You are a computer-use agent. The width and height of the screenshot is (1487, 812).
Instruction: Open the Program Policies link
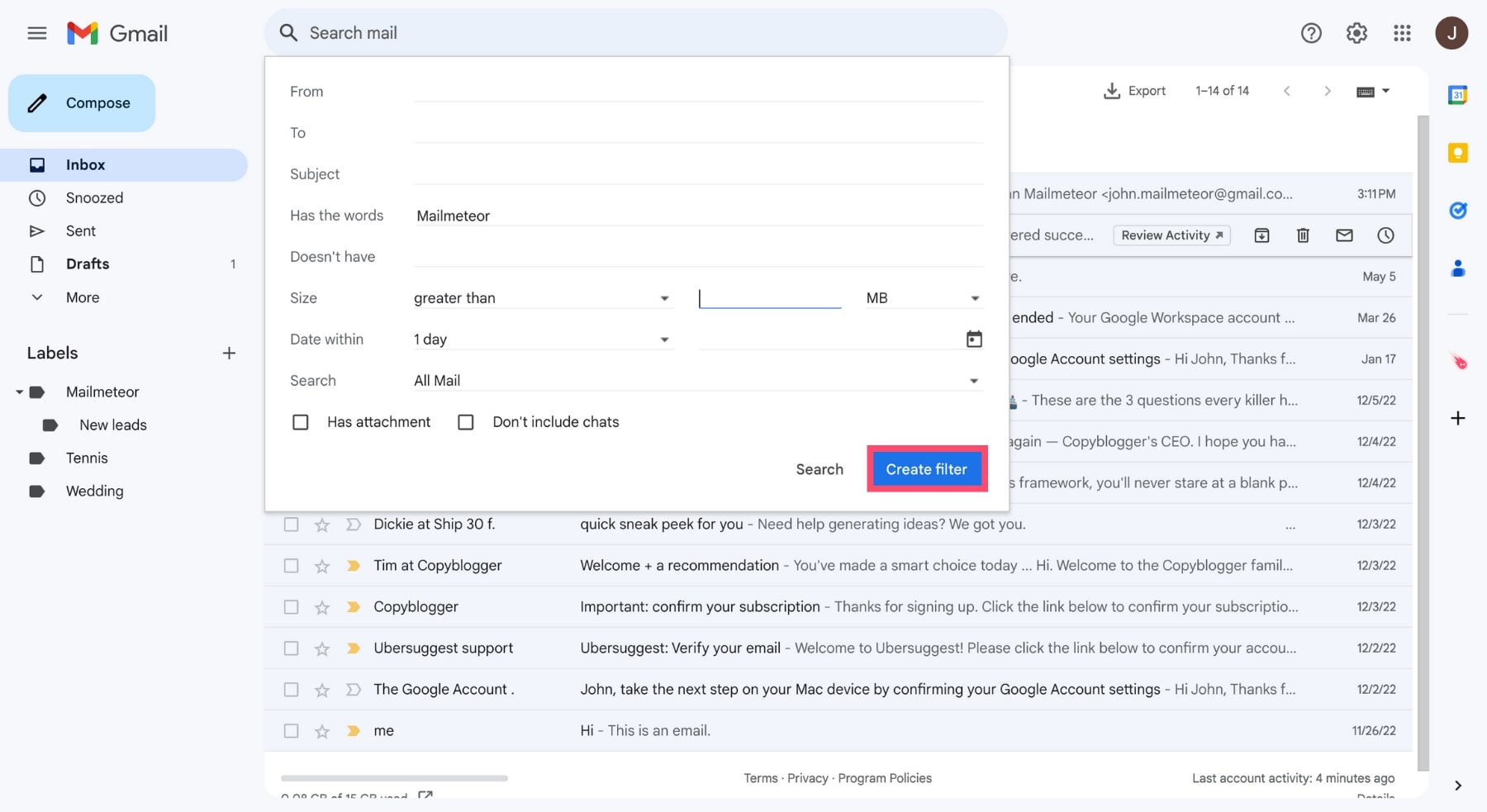(885, 778)
